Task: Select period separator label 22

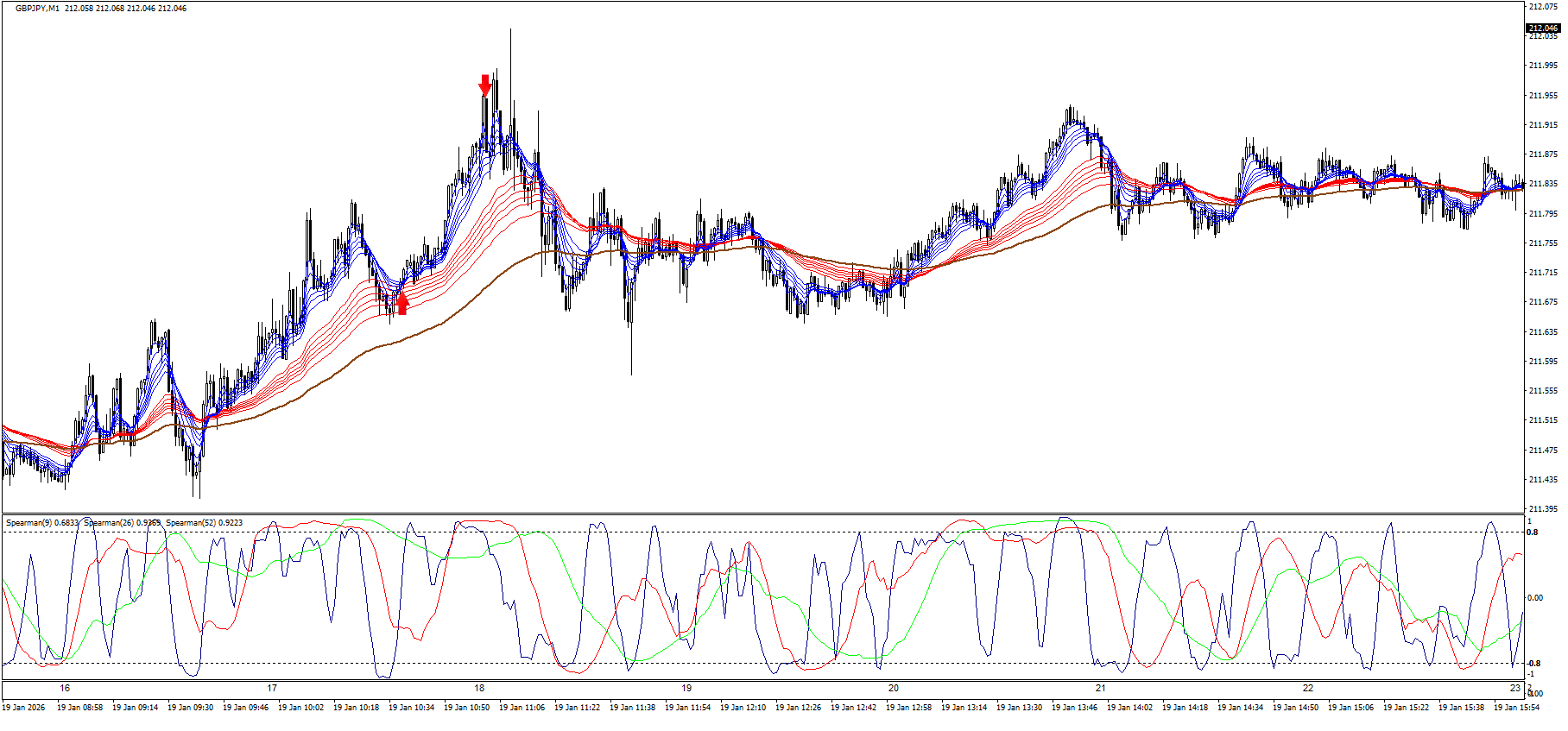Action: click(1308, 688)
